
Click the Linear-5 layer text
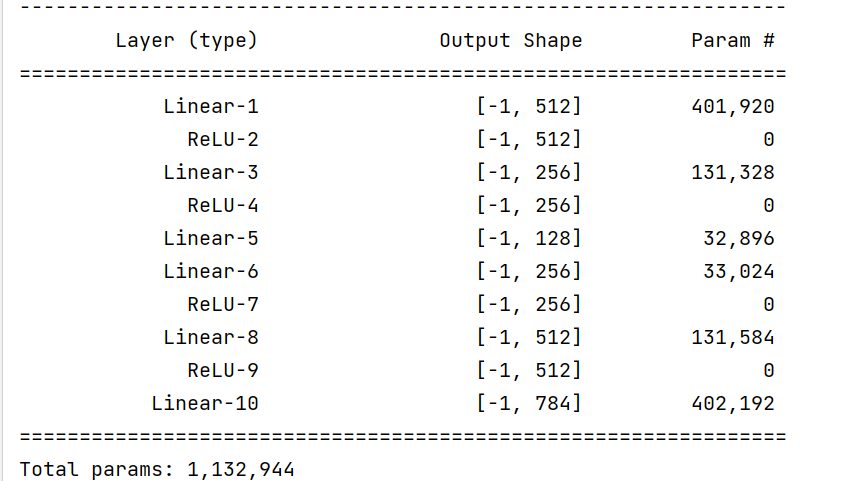pos(210,238)
